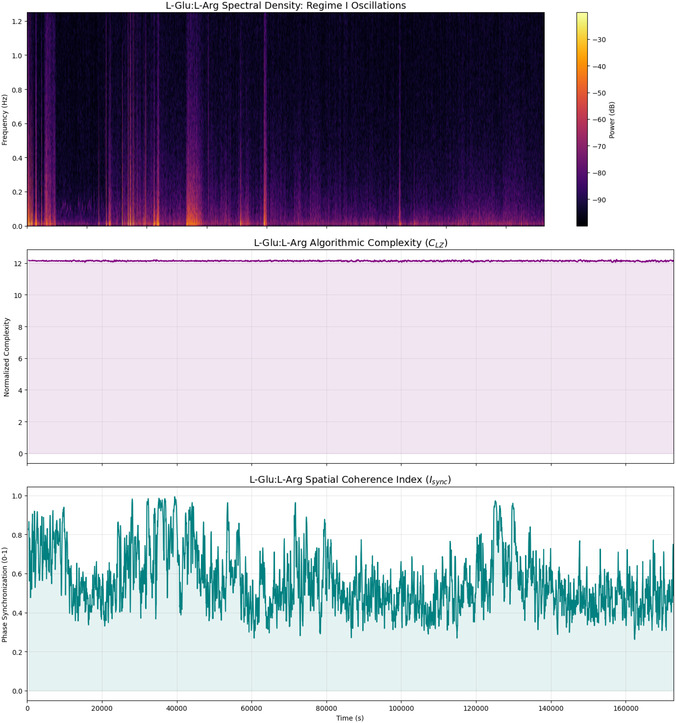Click the Spatial Coherence Index title
The image size is (676, 723).
pyautogui.click(x=350, y=480)
